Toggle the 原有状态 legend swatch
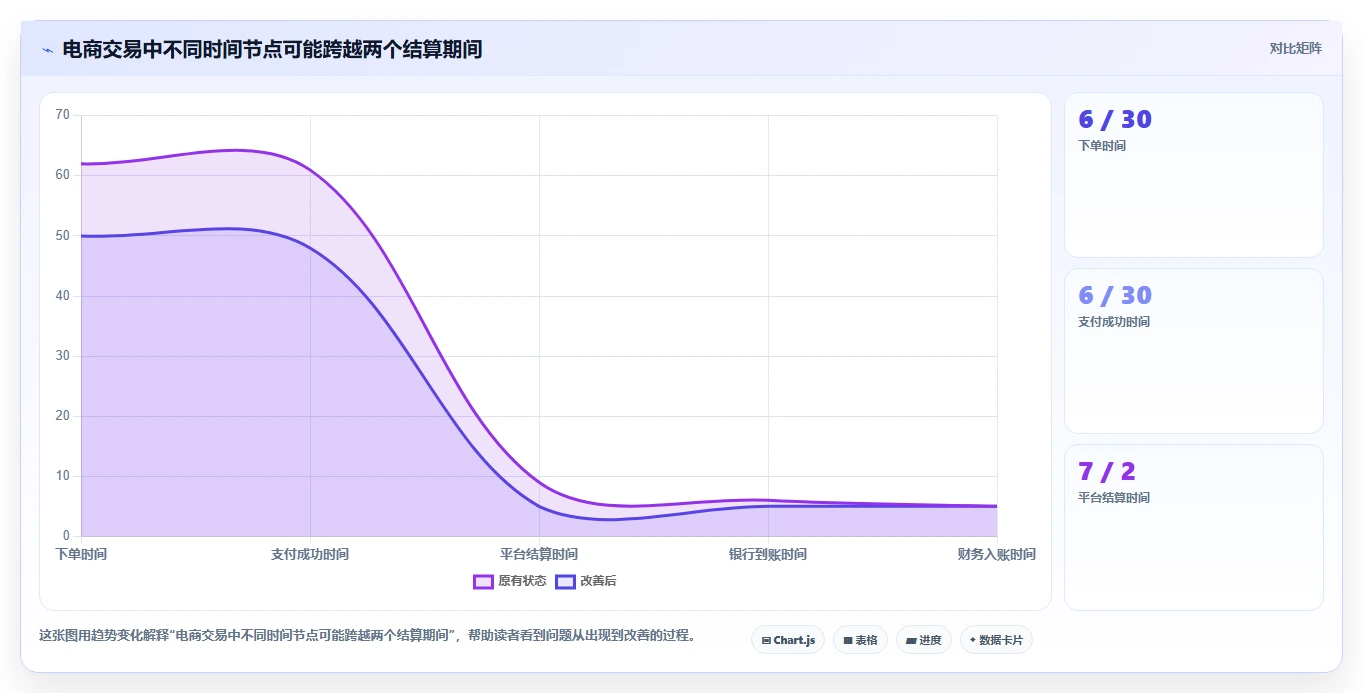This screenshot has width=1363, height=693. pos(483,582)
